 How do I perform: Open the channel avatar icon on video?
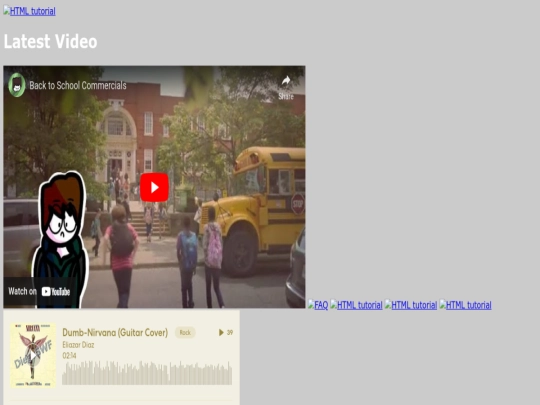pos(17,85)
